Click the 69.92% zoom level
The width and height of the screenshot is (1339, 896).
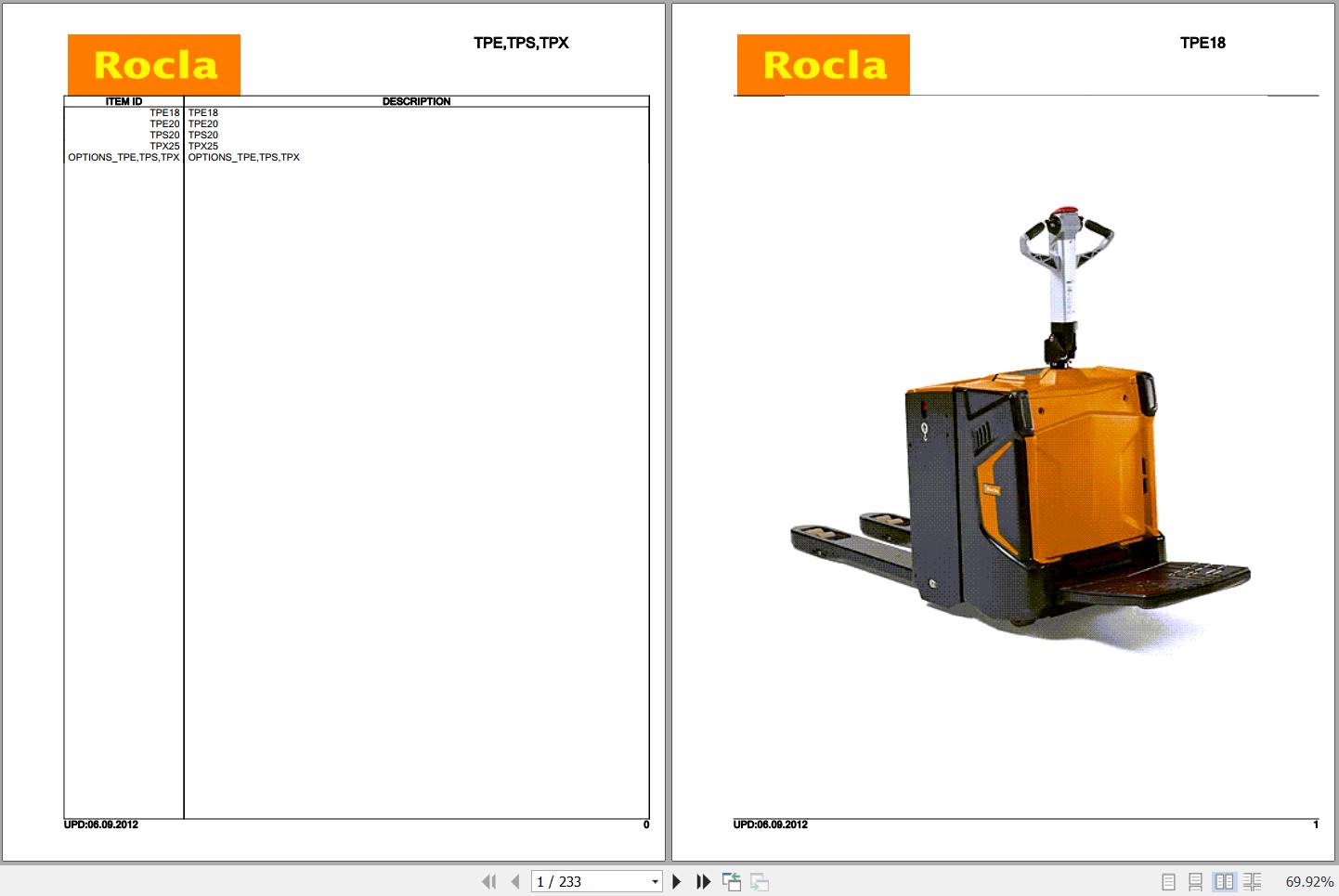[1307, 881]
